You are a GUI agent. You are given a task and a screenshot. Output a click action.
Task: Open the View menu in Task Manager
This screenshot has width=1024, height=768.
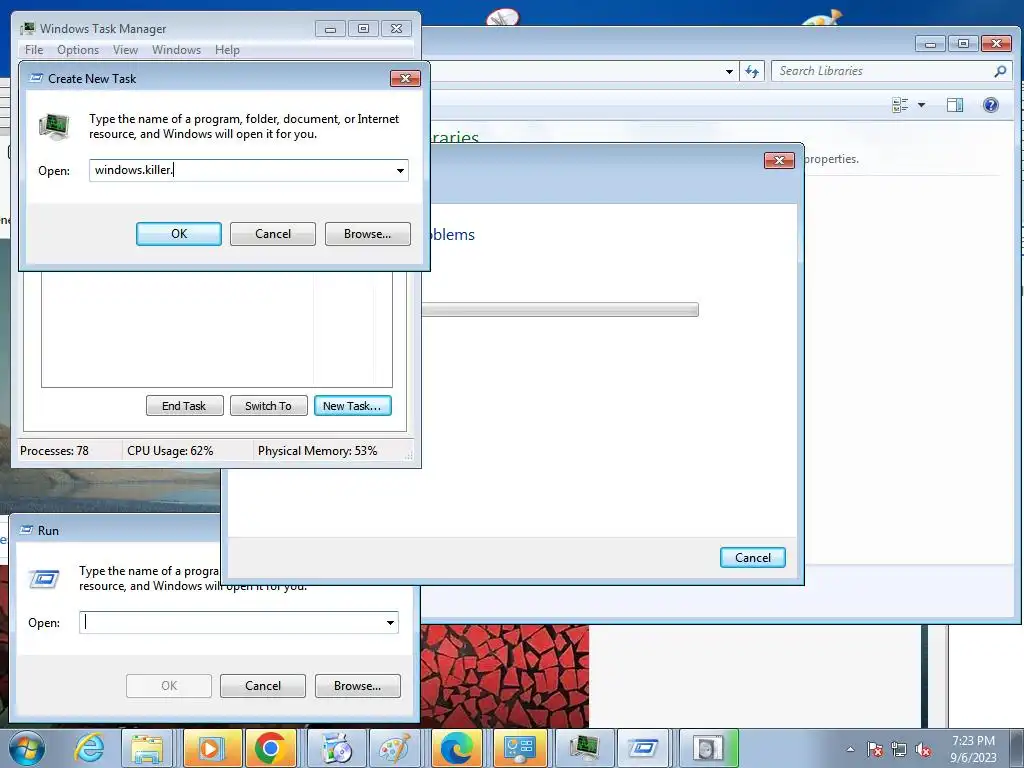click(125, 50)
